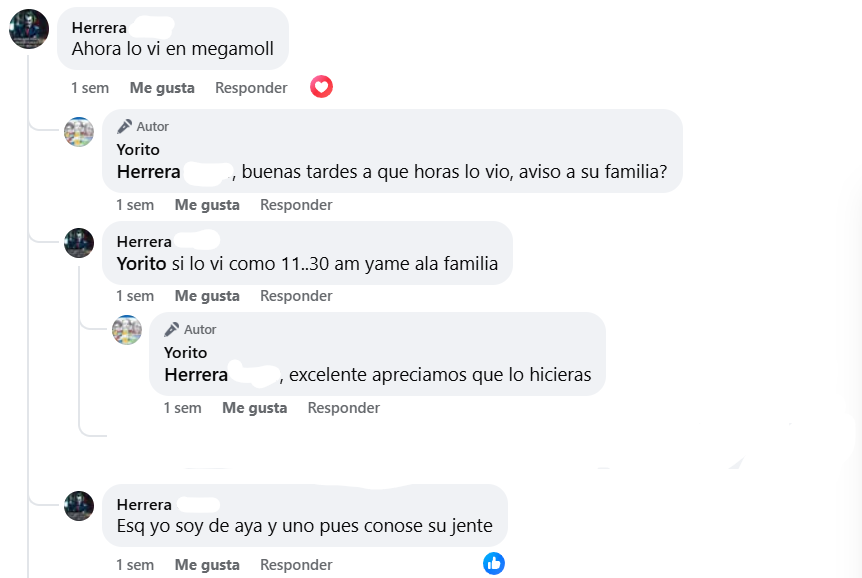The width and height of the screenshot is (862, 578).
Task: Click Herrera's avatar on the Esq yo soy comment
Action: [x=78, y=508]
